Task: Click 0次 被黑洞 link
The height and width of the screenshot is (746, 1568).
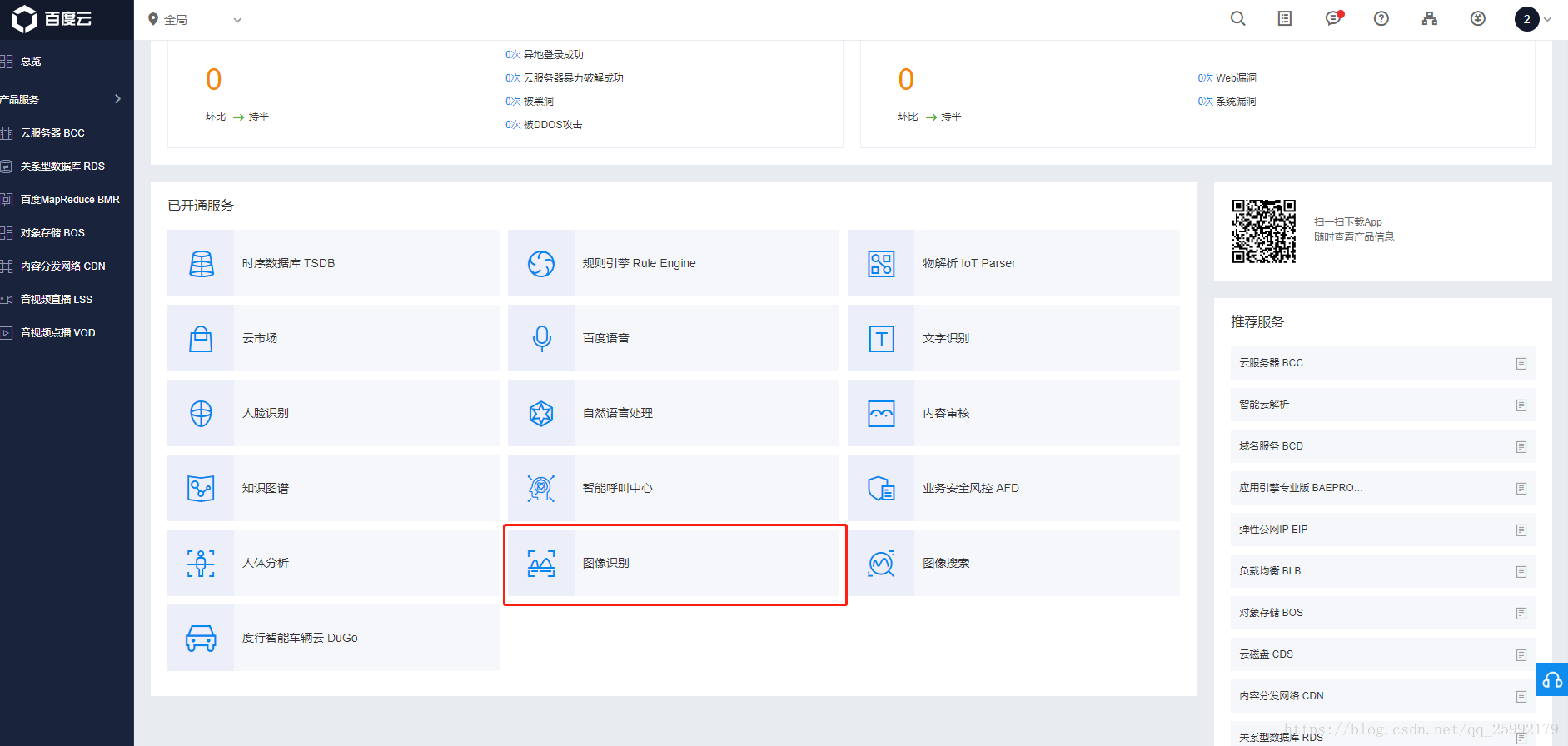Action: tap(530, 102)
